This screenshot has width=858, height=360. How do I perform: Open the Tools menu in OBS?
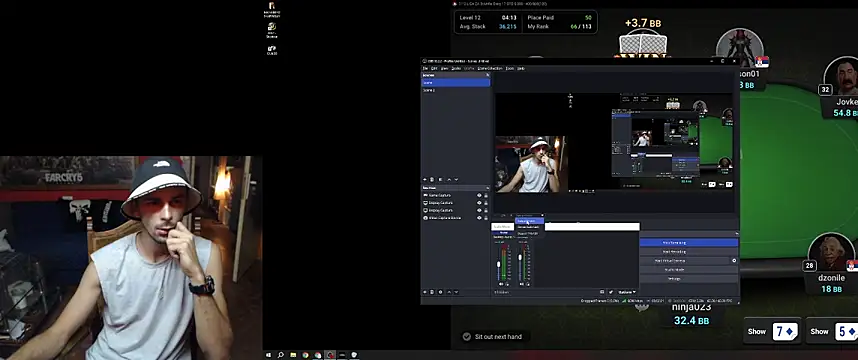coord(510,68)
